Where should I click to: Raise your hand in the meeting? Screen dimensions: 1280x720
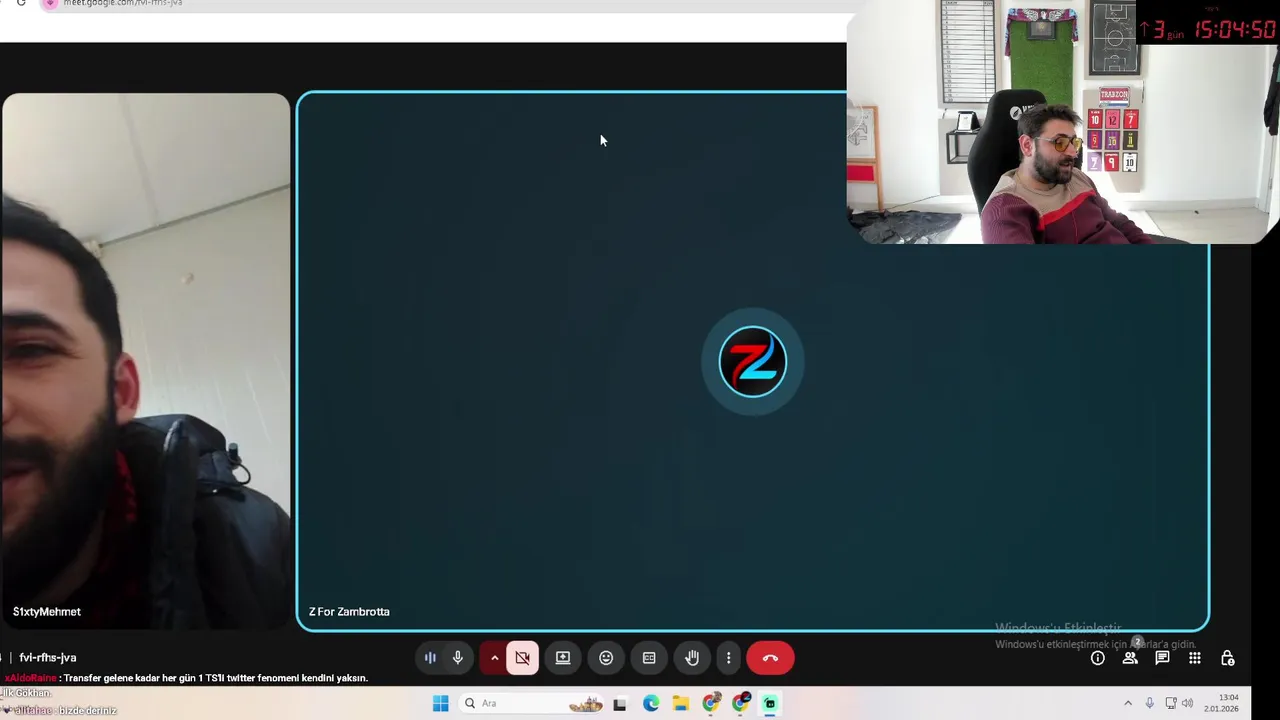pos(692,658)
